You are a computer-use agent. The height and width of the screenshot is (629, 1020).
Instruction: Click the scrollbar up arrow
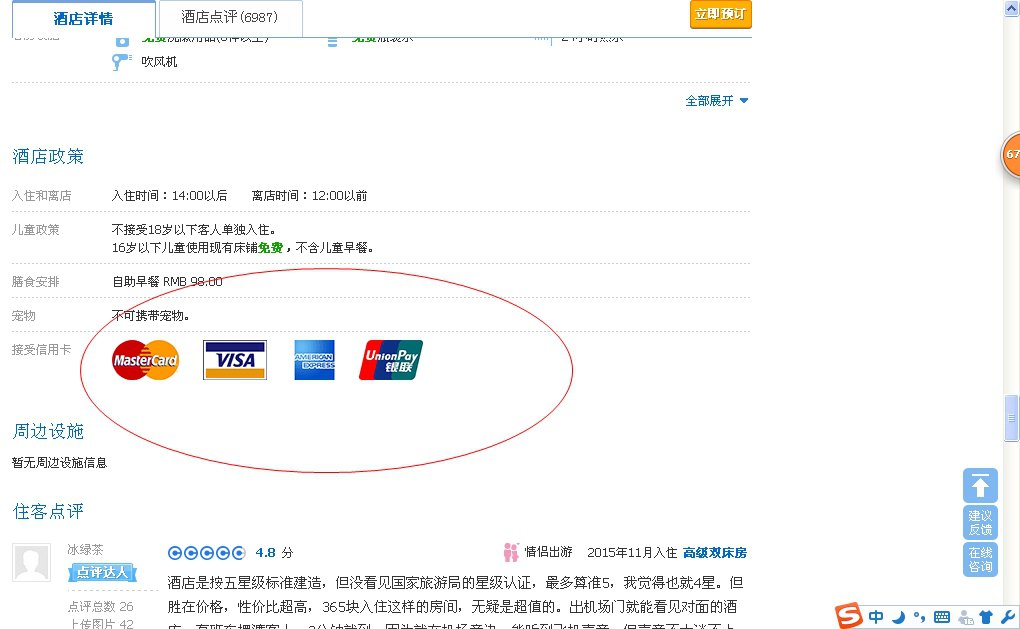[x=1012, y=8]
